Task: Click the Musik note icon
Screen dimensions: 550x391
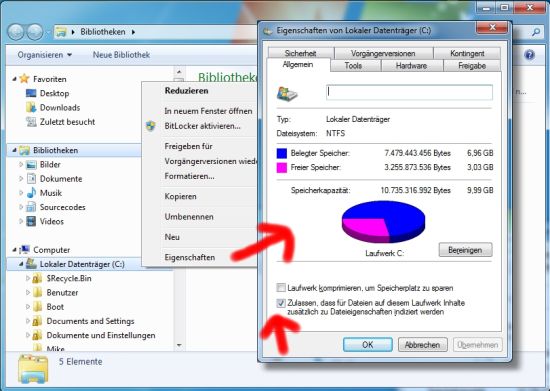Action: [31, 193]
